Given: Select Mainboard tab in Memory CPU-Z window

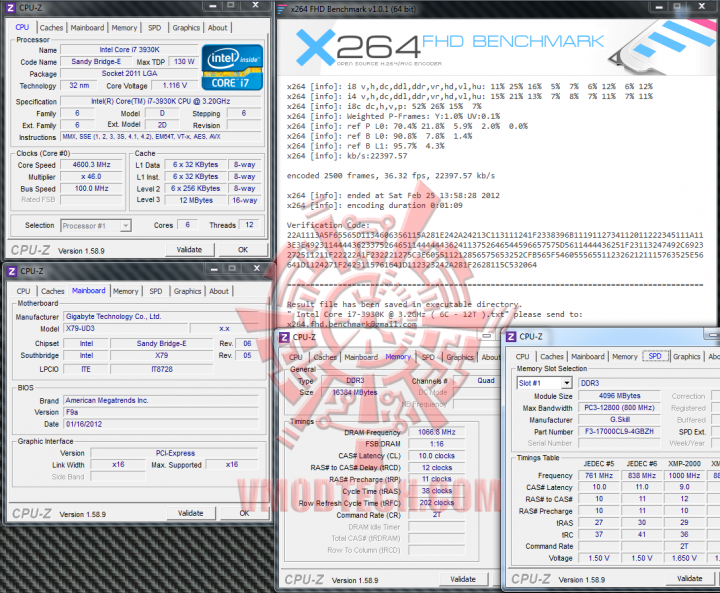Looking at the screenshot, I should pos(361,357).
